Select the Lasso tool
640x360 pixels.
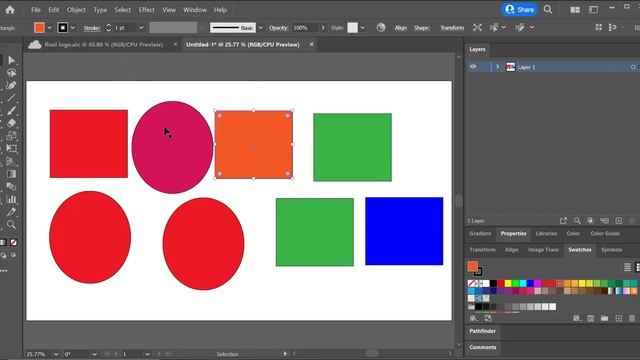11,73
